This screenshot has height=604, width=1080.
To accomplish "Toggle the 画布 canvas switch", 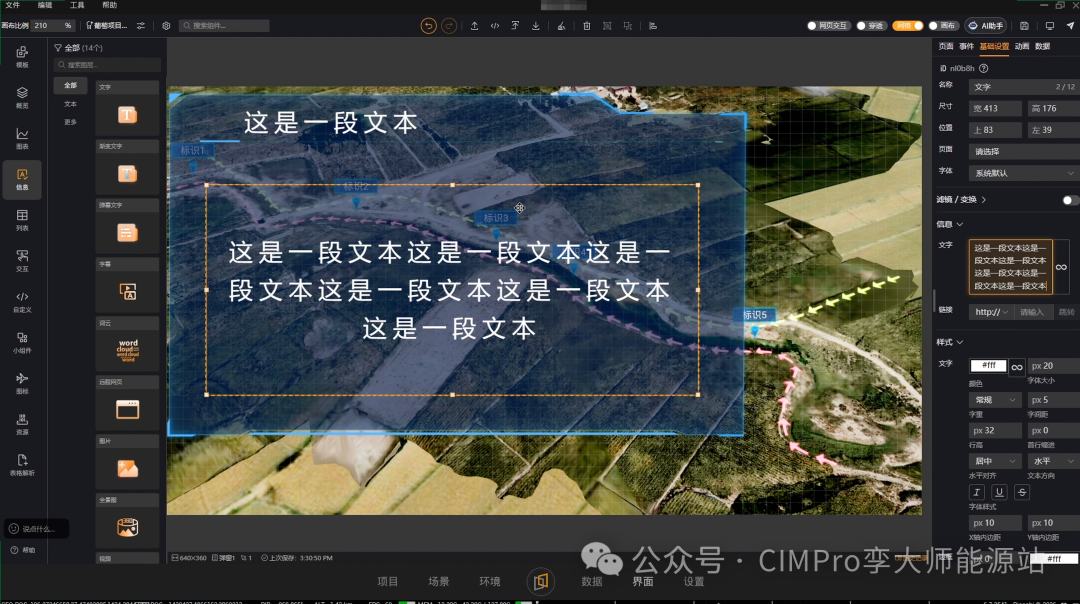I will click(944, 25).
